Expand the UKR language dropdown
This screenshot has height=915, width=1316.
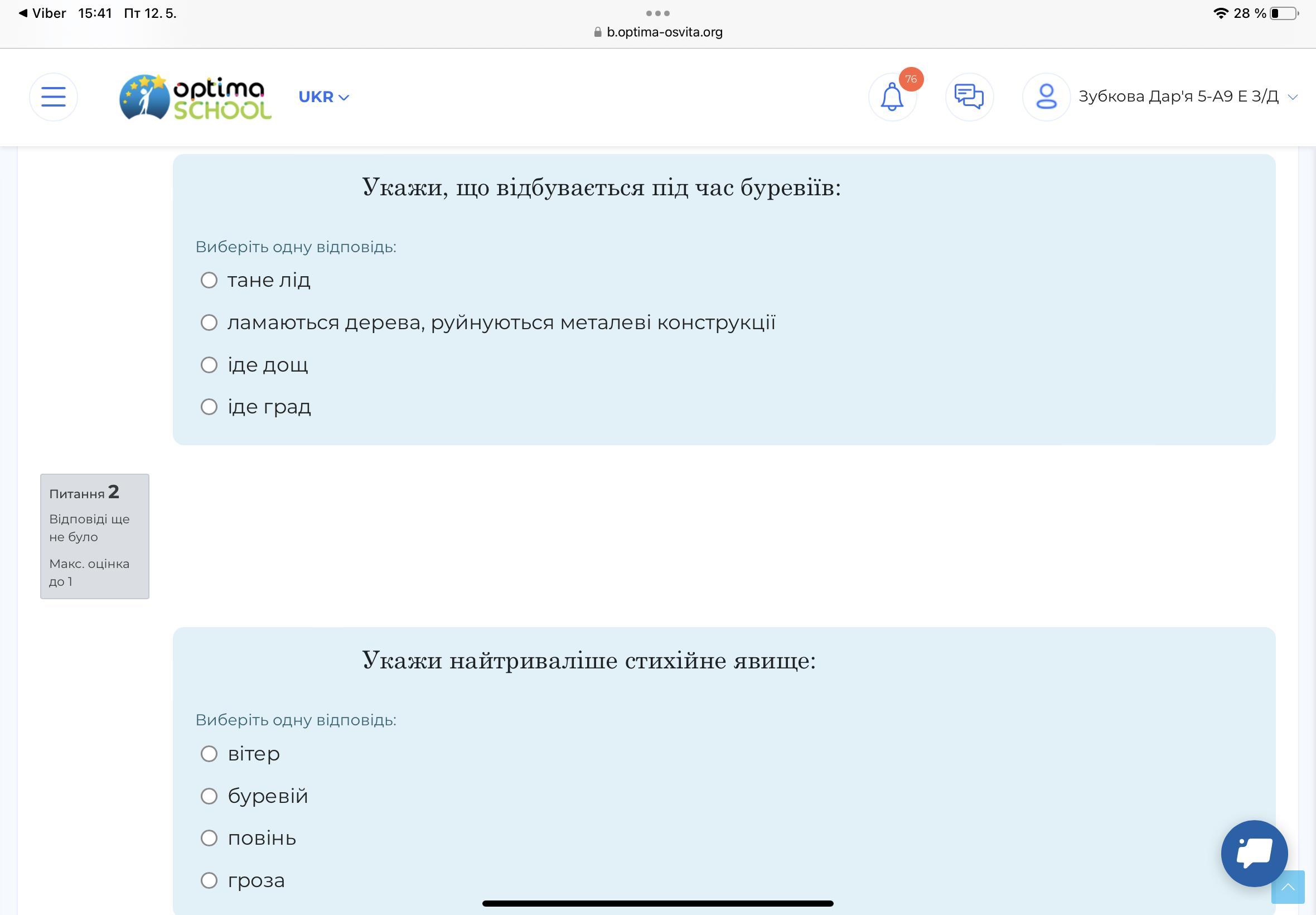coord(323,97)
